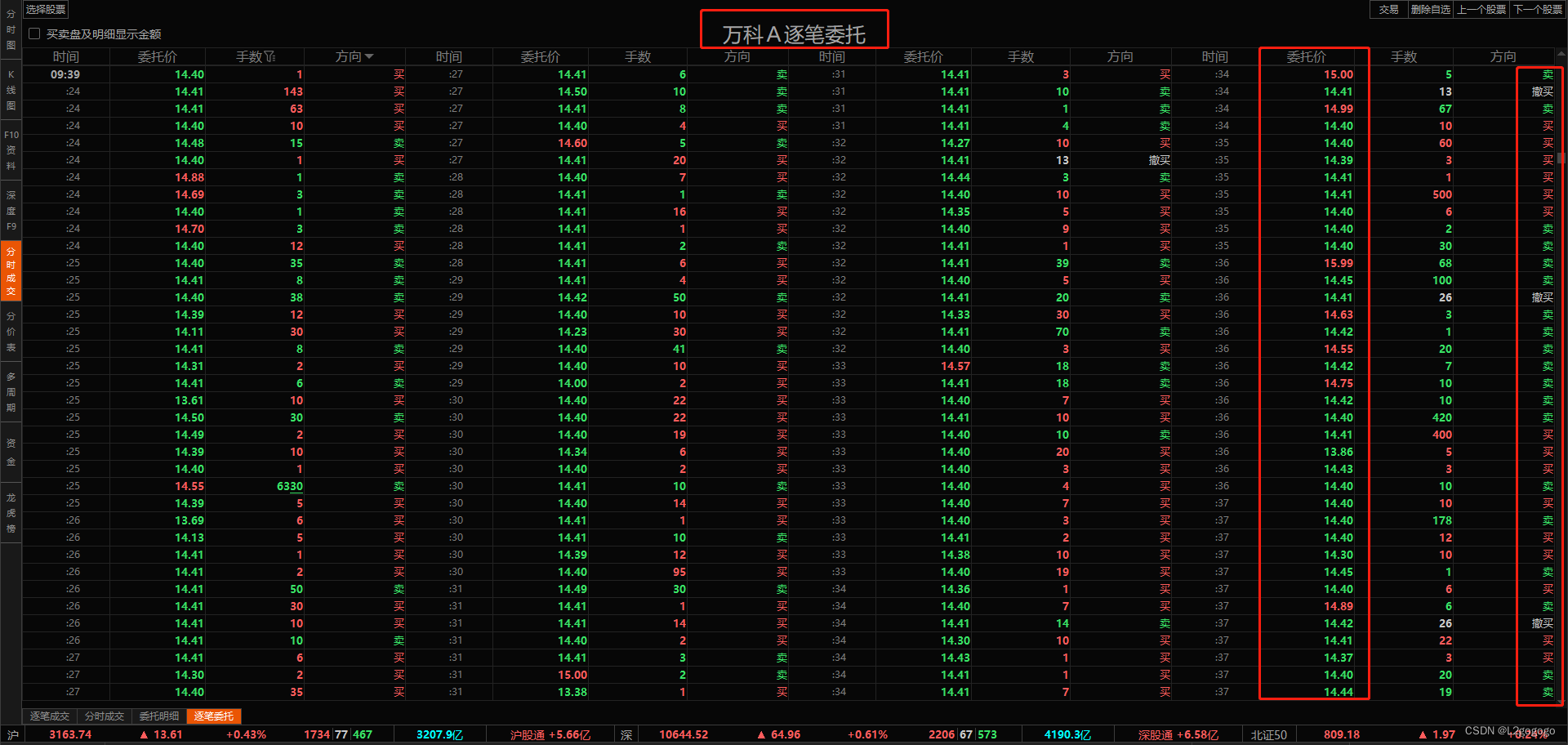Select the 逐笔委托 bottom tab
The width and height of the screenshot is (1568, 745).
point(214,716)
